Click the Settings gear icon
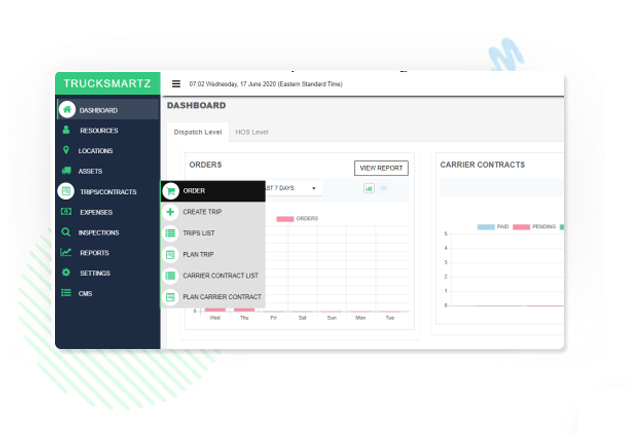 (66, 273)
